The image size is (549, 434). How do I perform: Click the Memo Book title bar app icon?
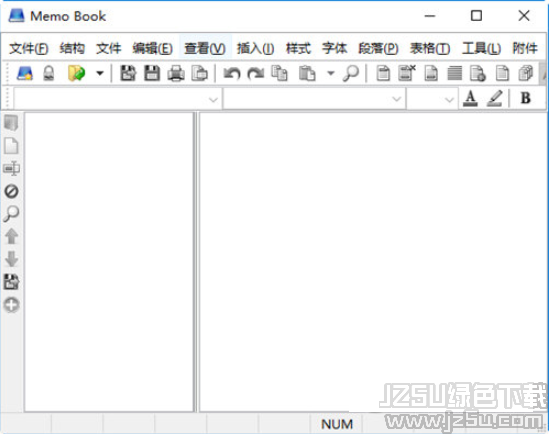pos(16,16)
